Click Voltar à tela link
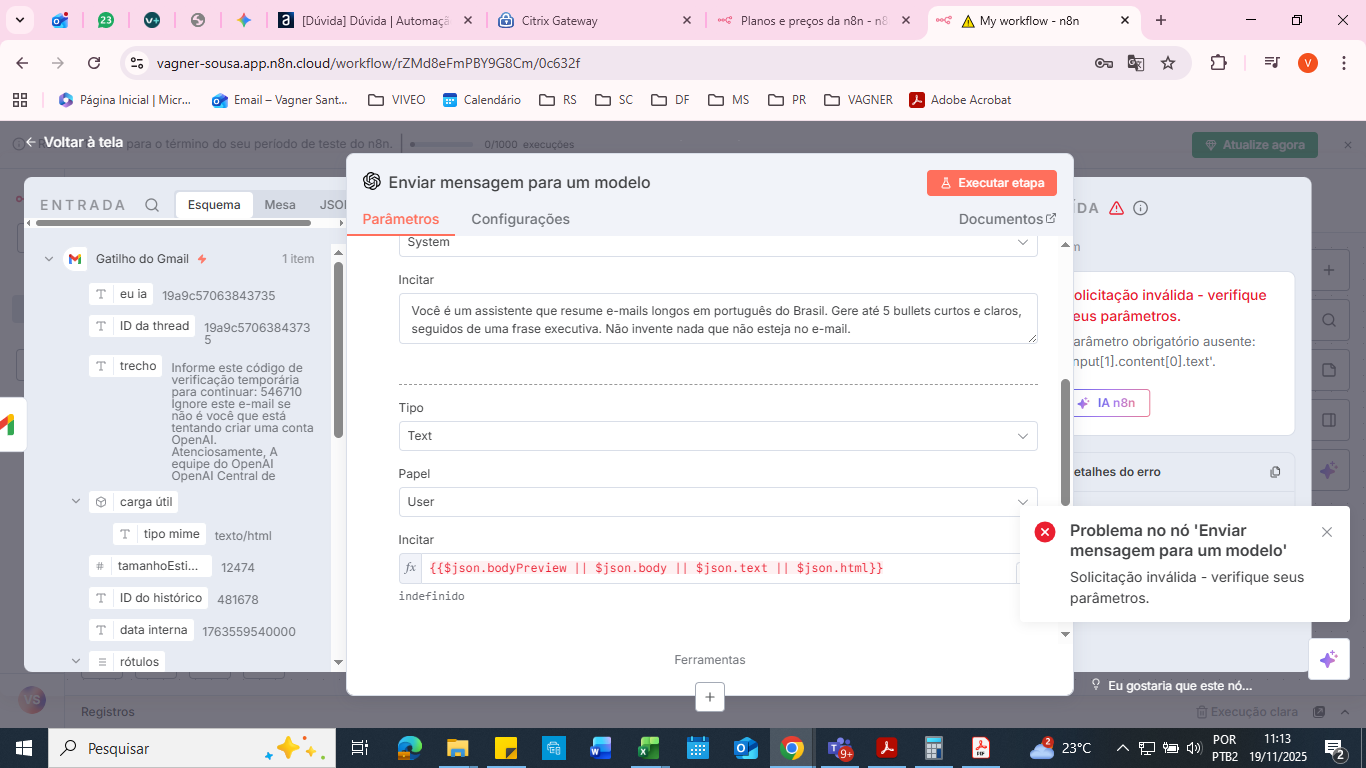This screenshot has height=768, width=1366. 83,142
